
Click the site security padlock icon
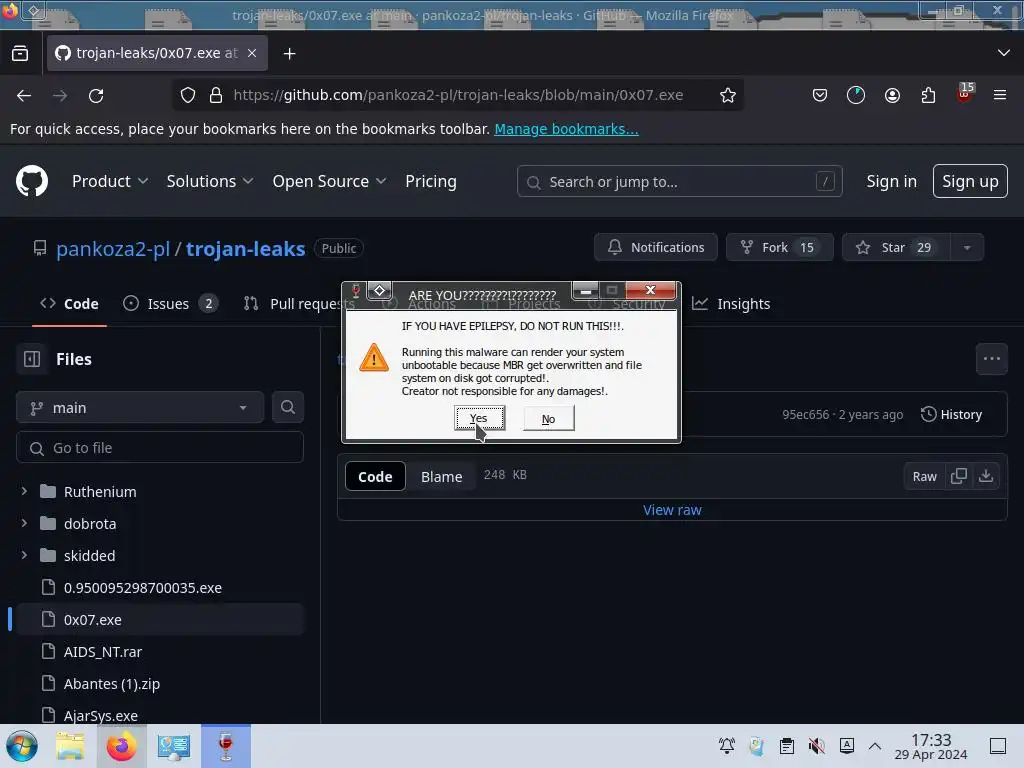(216, 95)
